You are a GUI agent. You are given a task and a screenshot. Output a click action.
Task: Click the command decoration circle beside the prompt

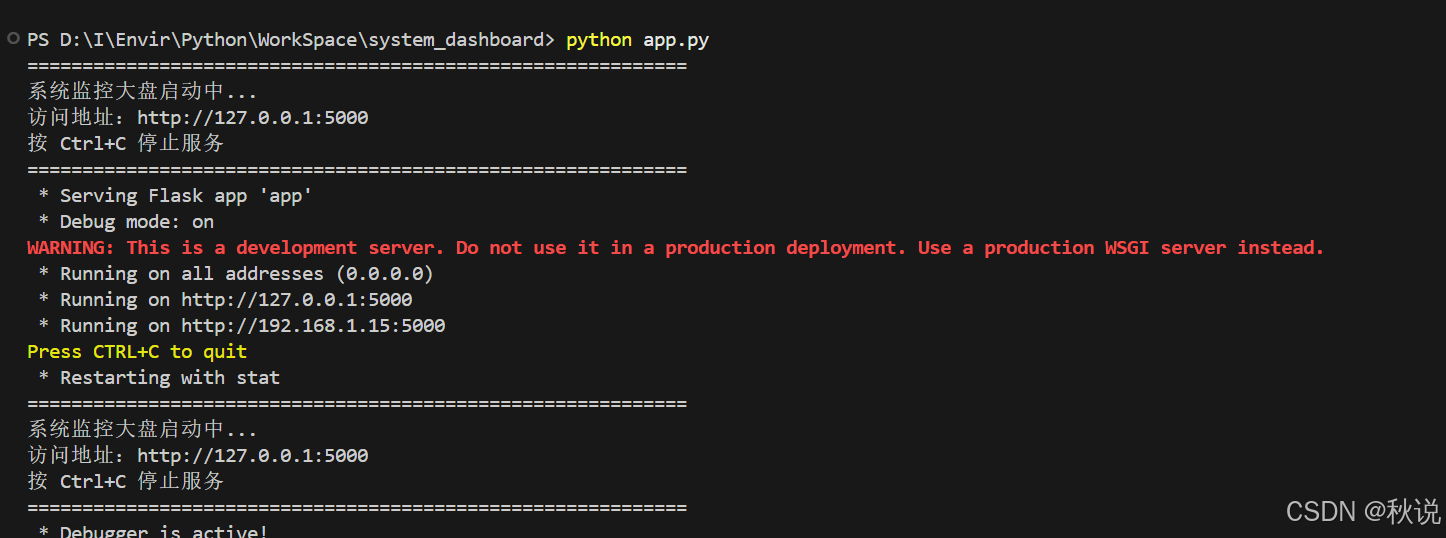12,39
